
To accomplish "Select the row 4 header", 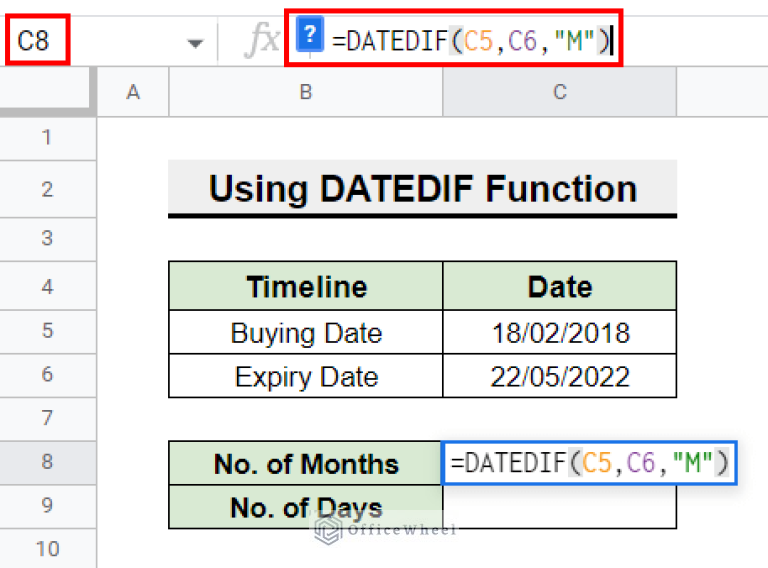I will tap(48, 286).
